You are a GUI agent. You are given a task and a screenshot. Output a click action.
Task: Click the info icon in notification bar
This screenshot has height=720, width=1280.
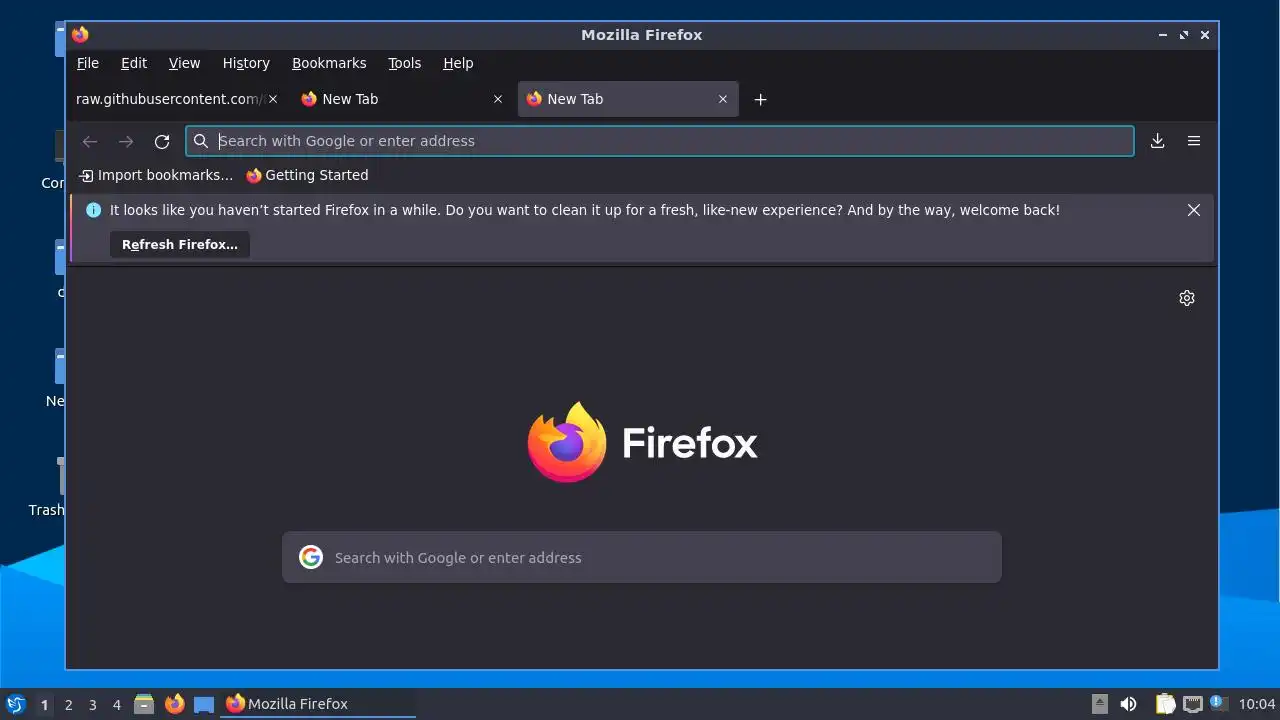[x=94, y=210]
